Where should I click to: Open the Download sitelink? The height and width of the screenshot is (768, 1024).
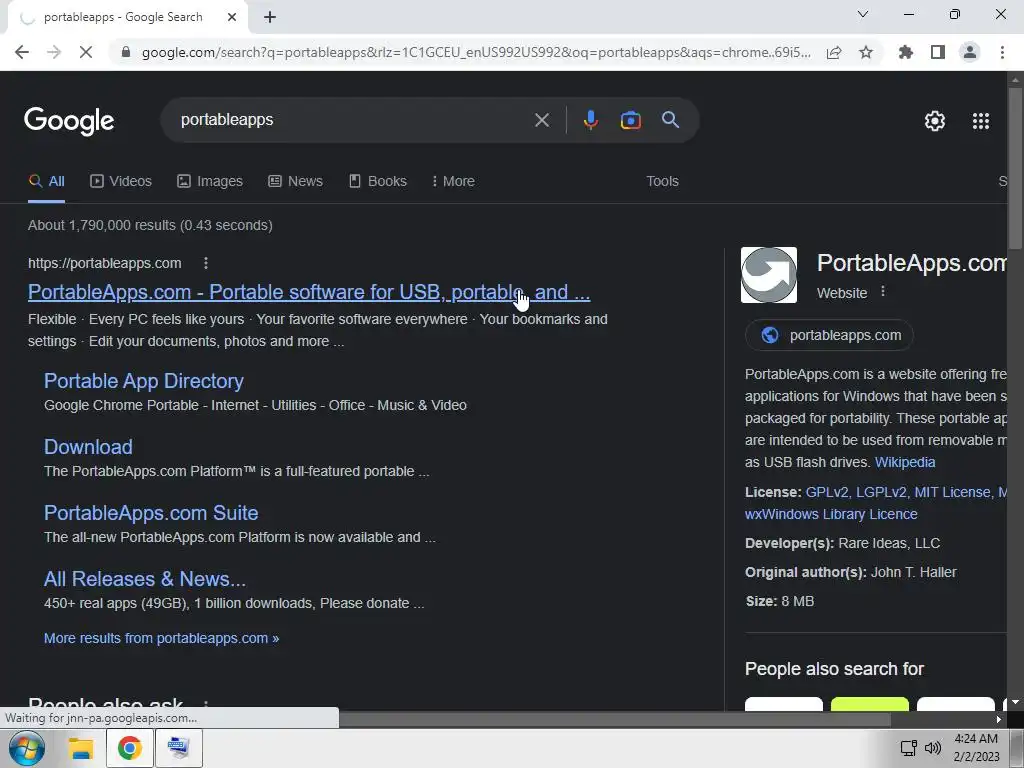(x=88, y=447)
